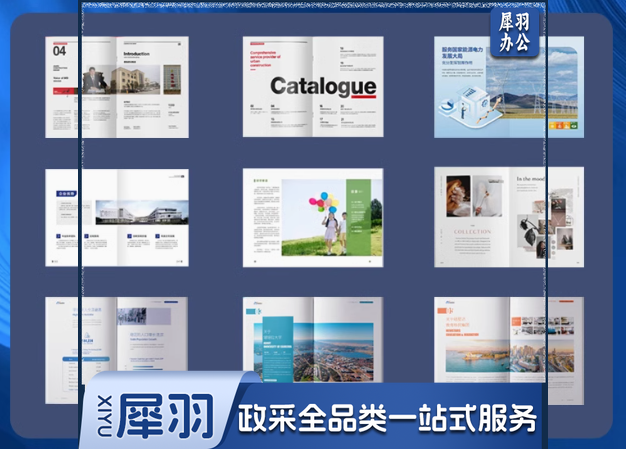Select the fashion collection brochure with portraits

[x=509, y=217]
